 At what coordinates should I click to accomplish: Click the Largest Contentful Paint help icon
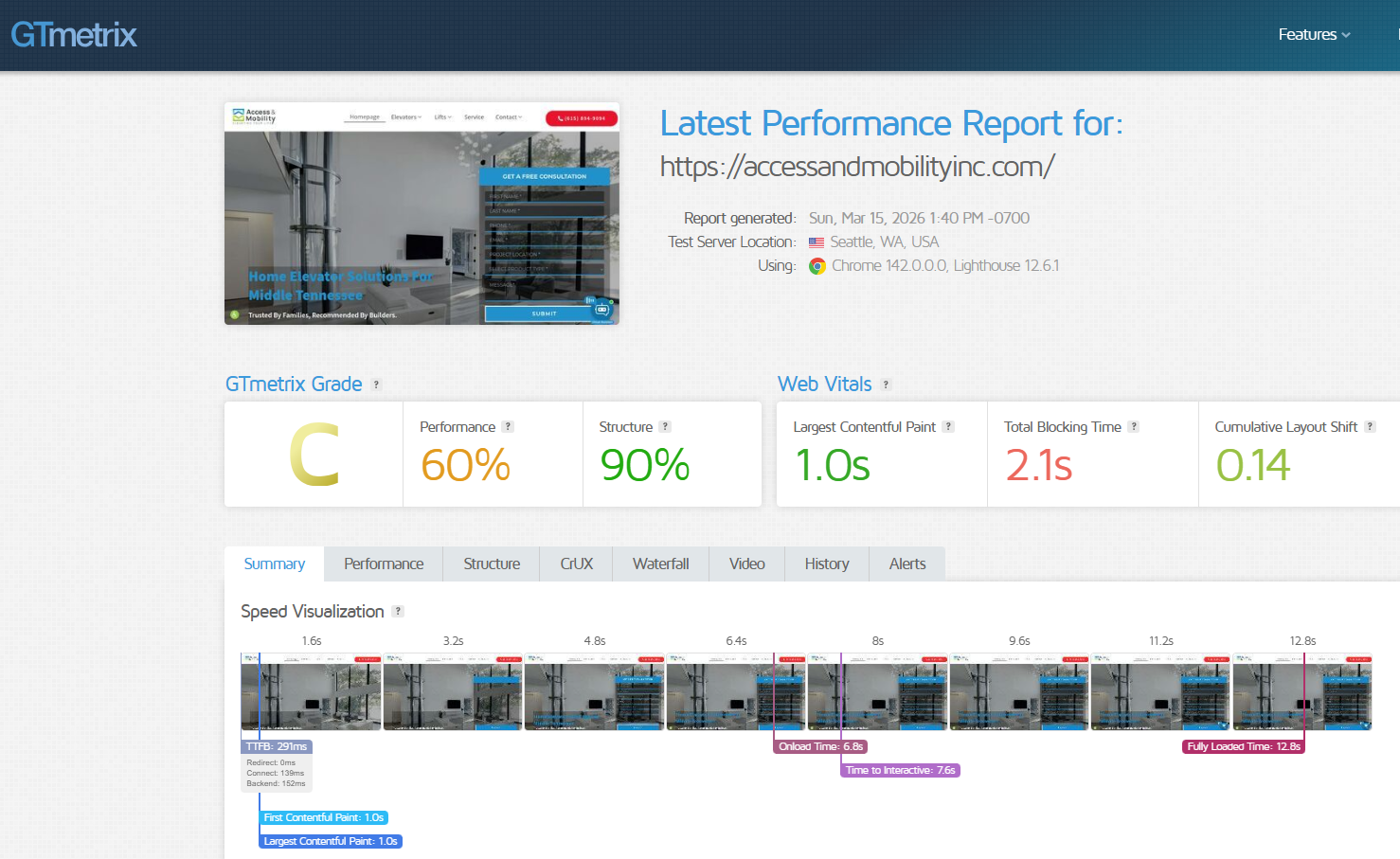coord(948,427)
